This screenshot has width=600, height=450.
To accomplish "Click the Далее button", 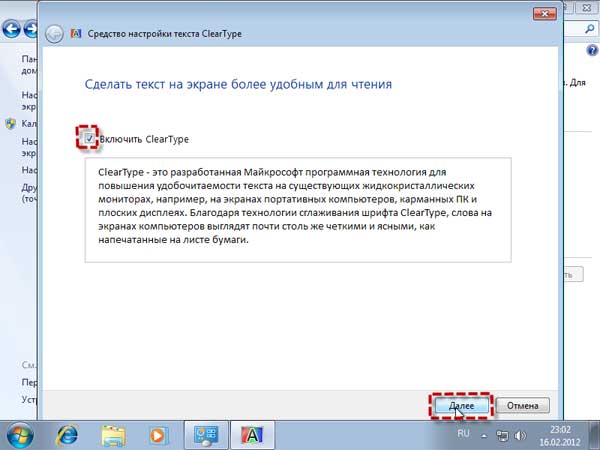I will 461,406.
